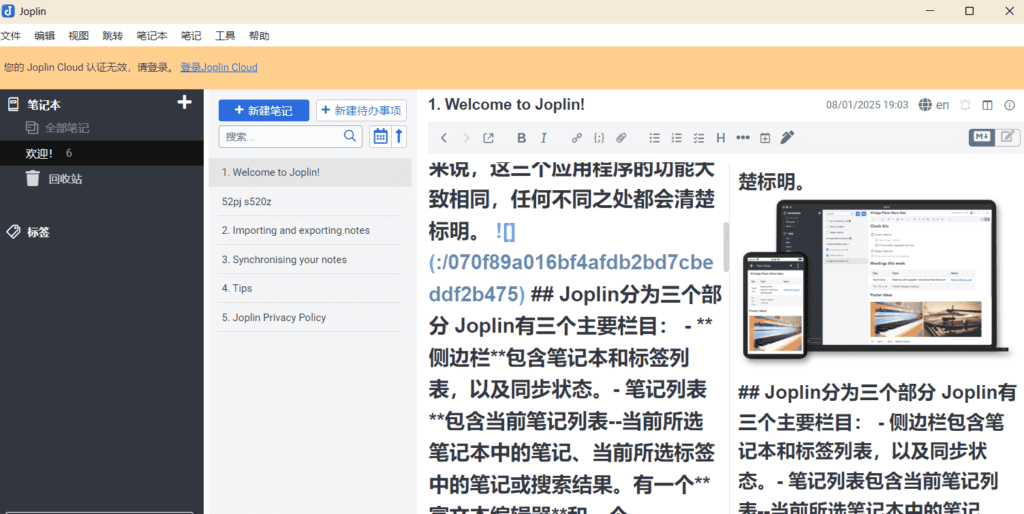Click the search magnifier icon
This screenshot has width=1024, height=514.
click(x=351, y=136)
